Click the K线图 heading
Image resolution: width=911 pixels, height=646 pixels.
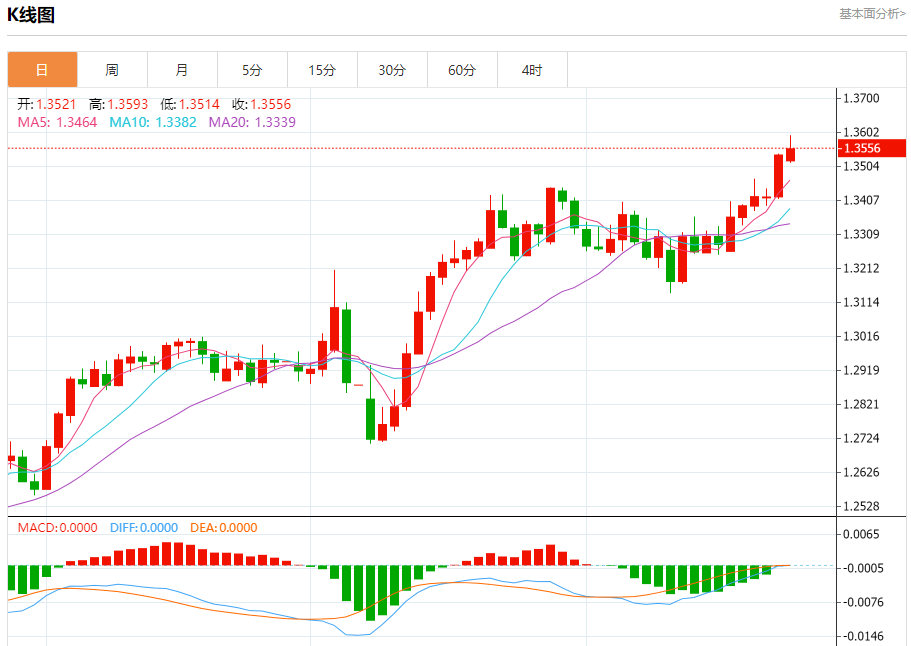pyautogui.click(x=31, y=15)
